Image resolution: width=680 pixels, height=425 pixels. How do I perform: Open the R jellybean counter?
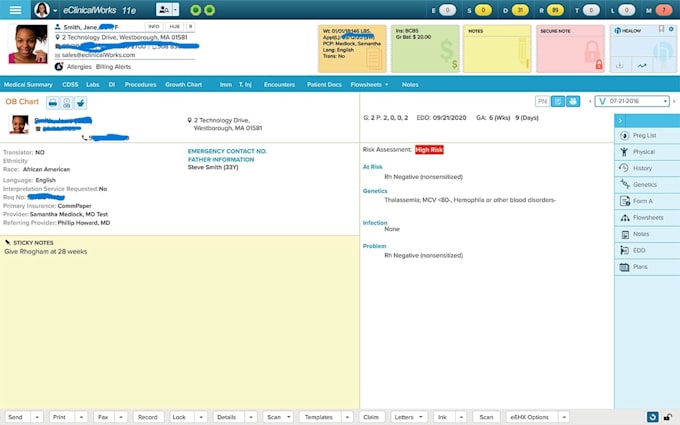click(556, 10)
